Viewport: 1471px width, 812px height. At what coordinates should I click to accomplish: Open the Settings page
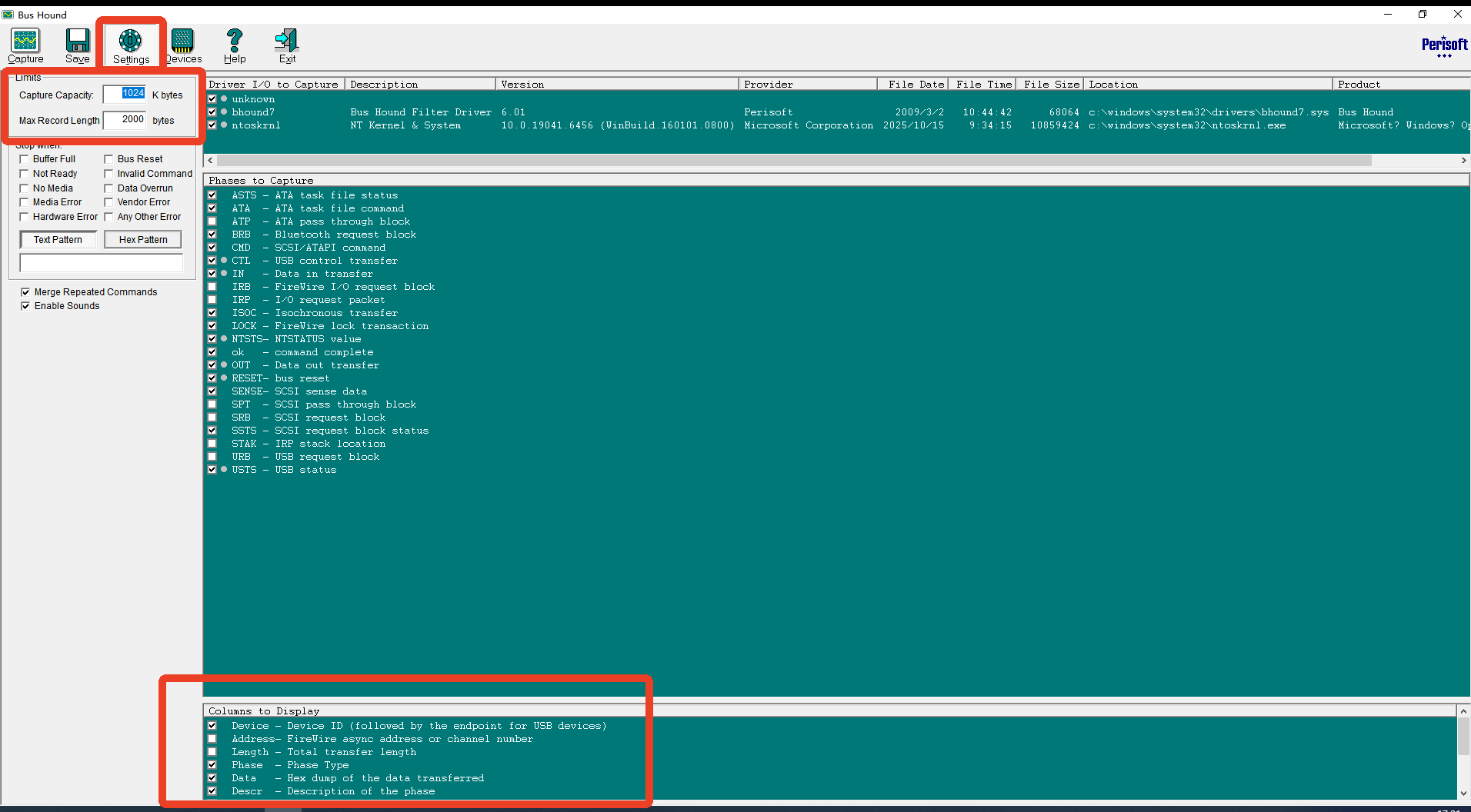[131, 45]
